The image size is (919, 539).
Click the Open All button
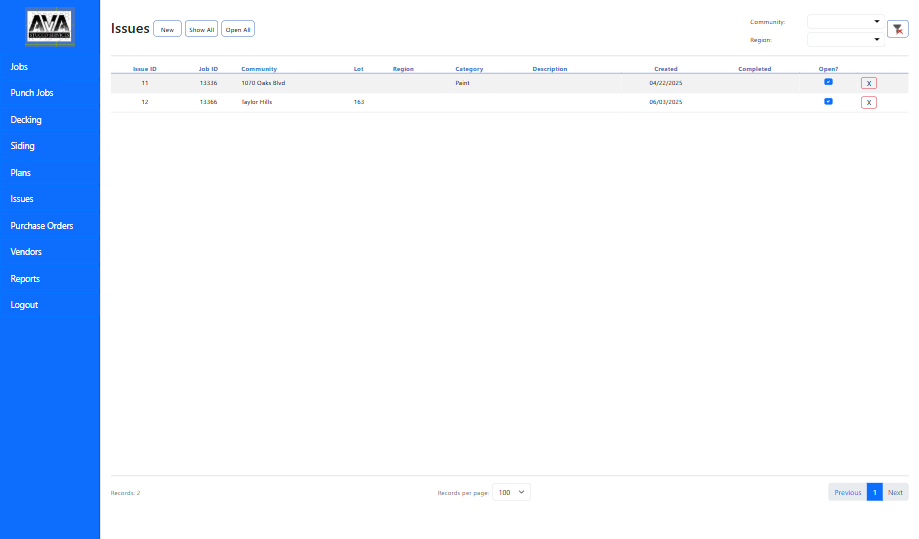pos(238,30)
